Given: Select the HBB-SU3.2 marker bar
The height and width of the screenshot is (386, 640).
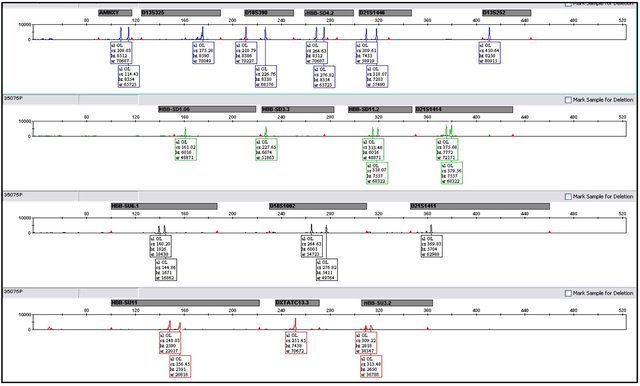Looking at the screenshot, I should (x=397, y=303).
